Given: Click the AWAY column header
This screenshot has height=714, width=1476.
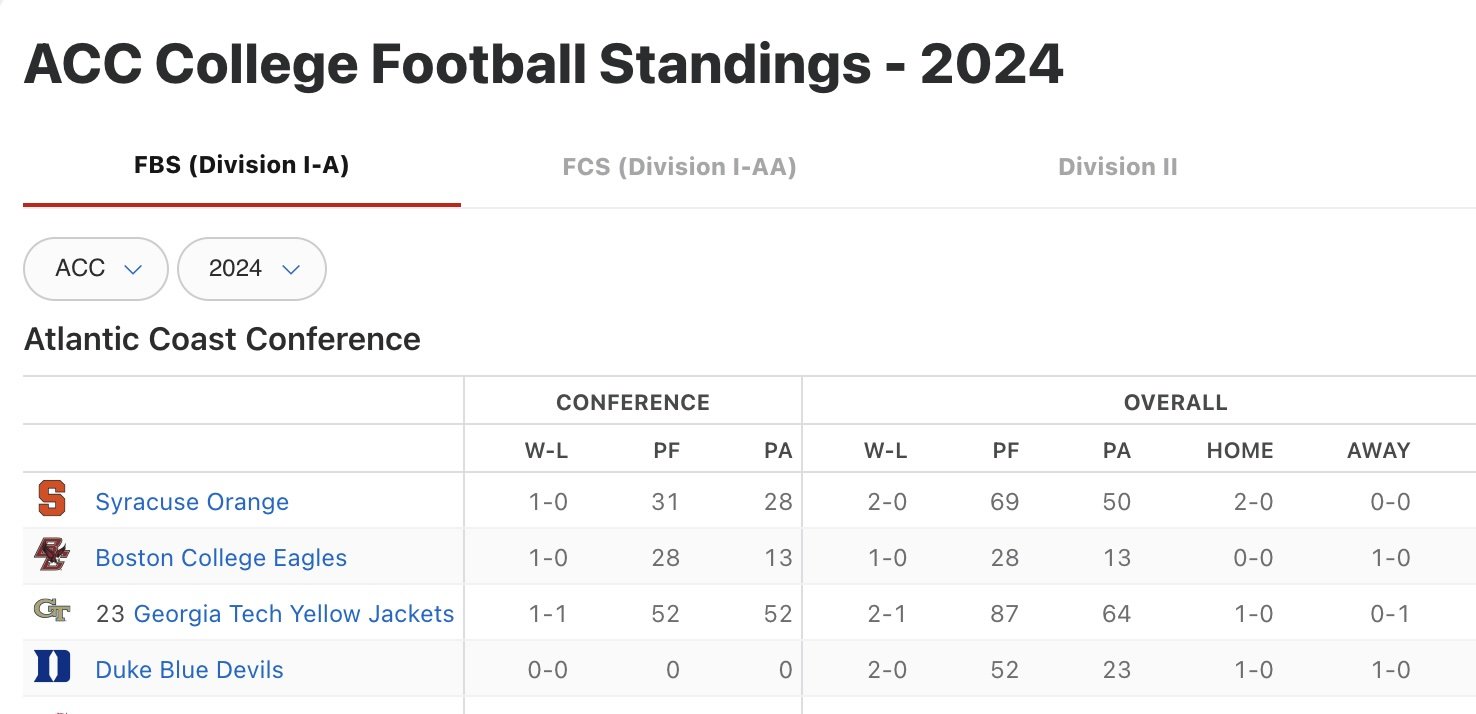Looking at the screenshot, I should (1378, 451).
